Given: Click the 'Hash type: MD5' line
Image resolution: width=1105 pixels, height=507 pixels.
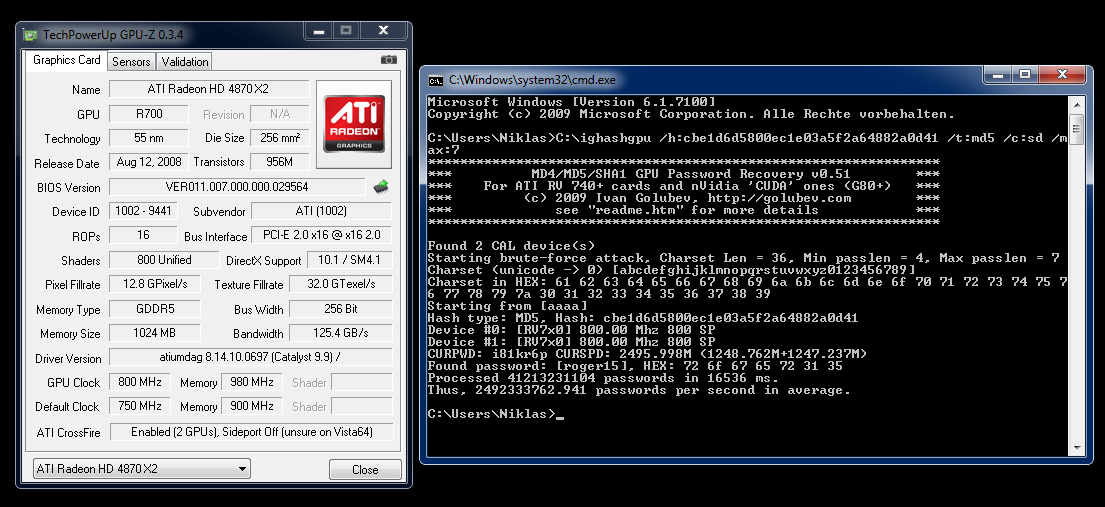Looking at the screenshot, I should 643,318.
